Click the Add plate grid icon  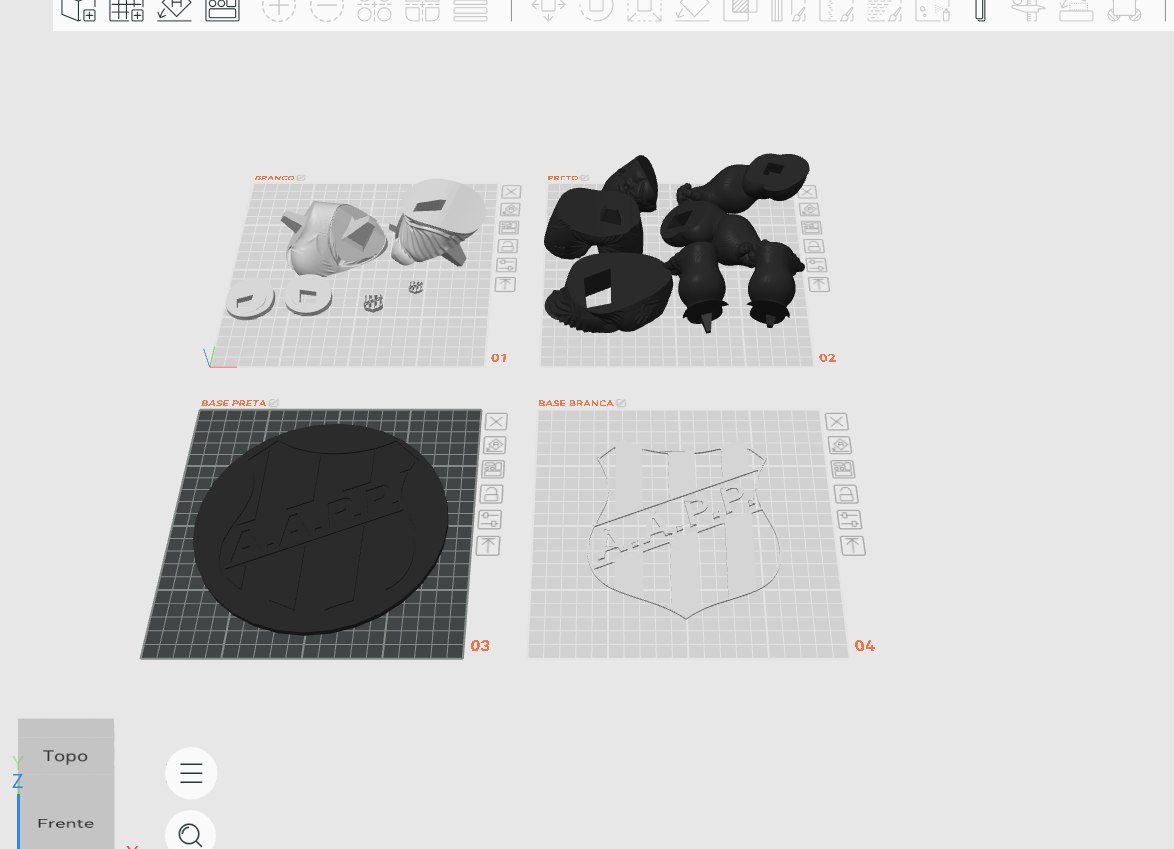(x=127, y=10)
